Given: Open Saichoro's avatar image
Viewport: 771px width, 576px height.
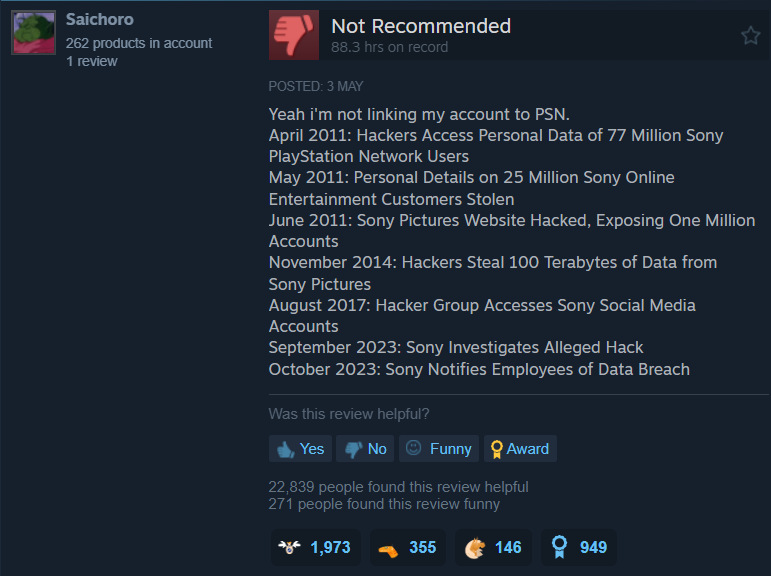Looking at the screenshot, I should [33, 33].
